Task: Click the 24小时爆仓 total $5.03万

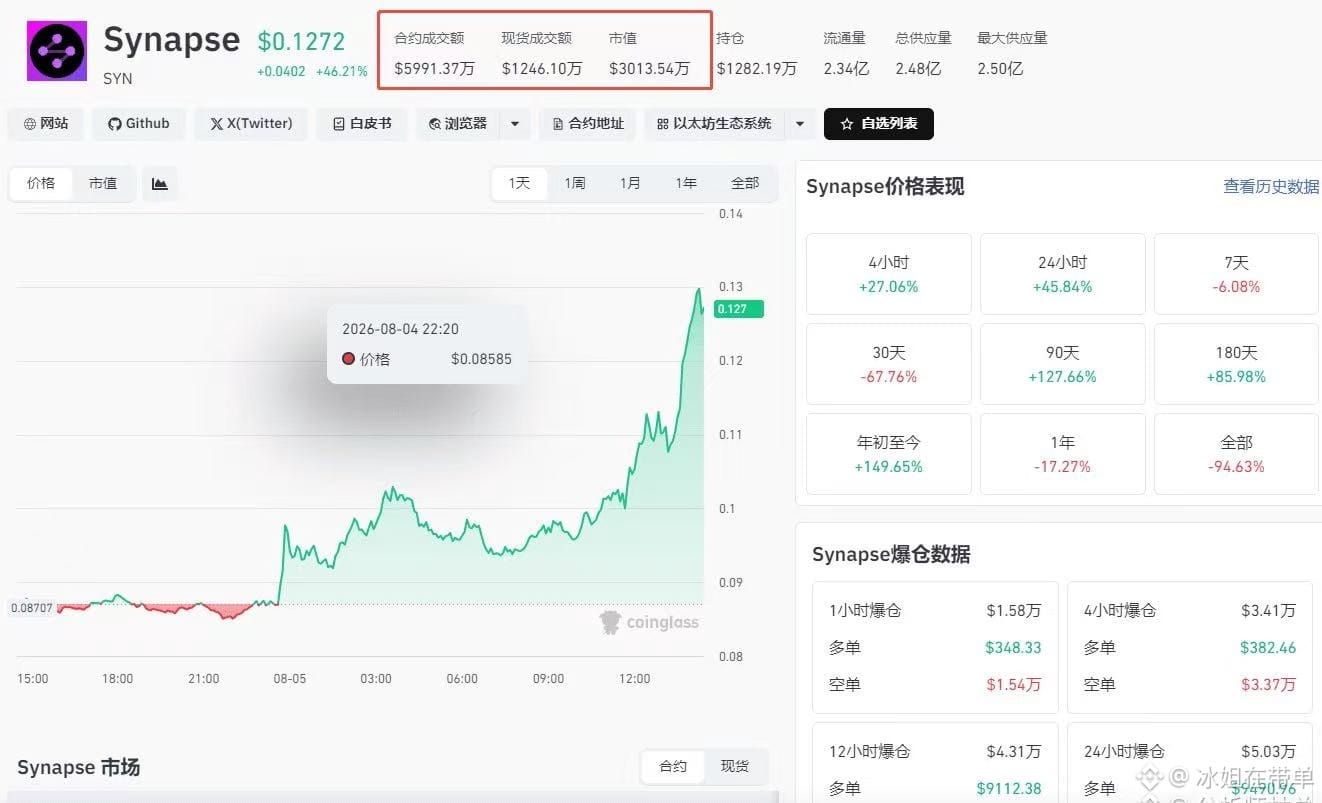Action: 1268,751
